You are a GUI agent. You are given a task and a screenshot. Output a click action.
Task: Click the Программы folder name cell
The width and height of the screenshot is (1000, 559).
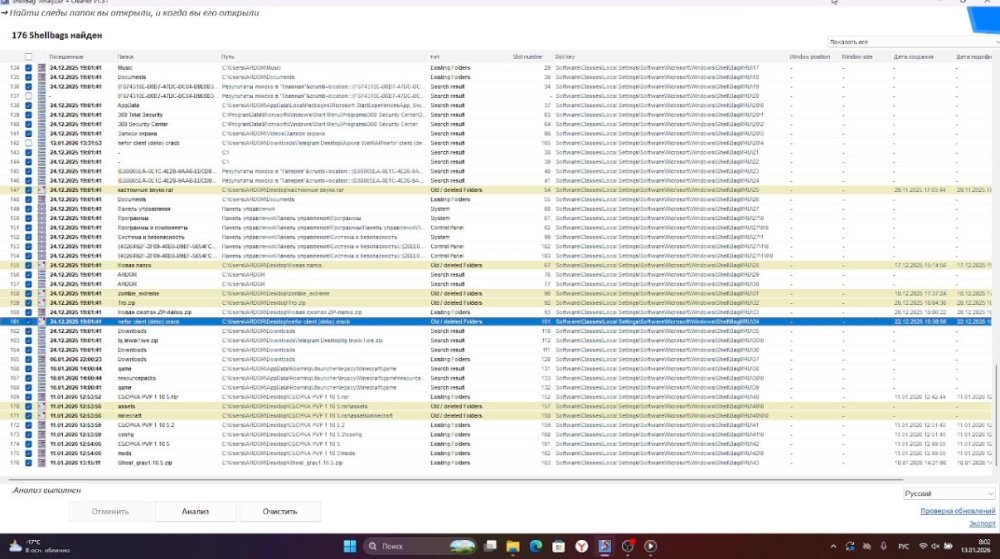pos(133,218)
